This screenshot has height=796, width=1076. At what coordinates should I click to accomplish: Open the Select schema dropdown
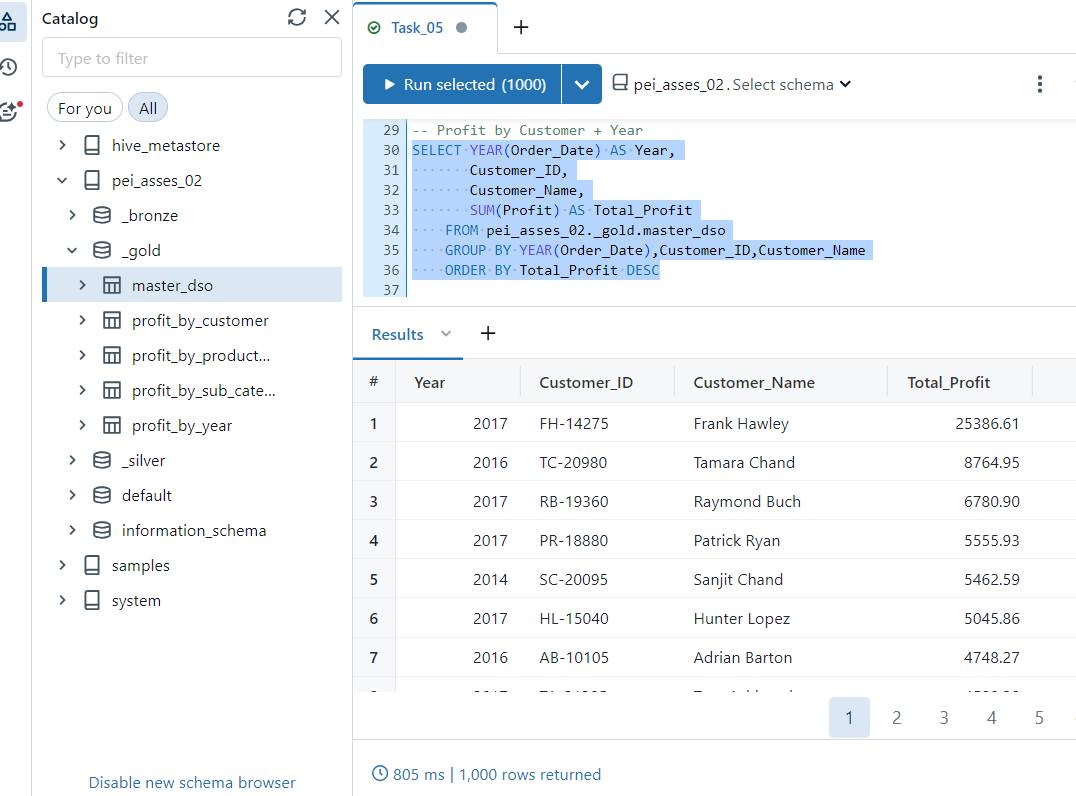[x=792, y=84]
